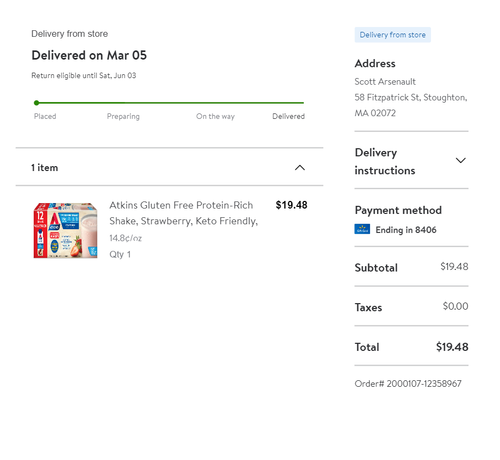500x460 pixels.
Task: Select the Taxes amount $0.00
Action: 455,306
